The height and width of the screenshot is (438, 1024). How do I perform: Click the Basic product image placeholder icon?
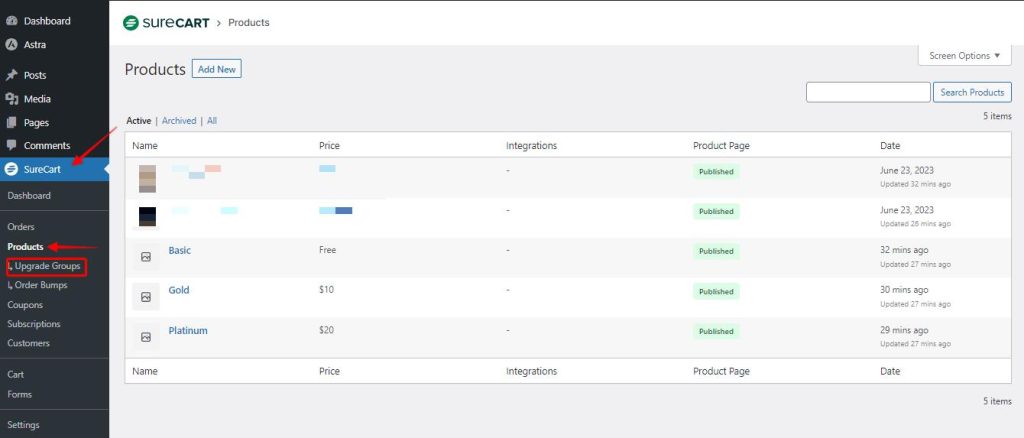click(146, 257)
